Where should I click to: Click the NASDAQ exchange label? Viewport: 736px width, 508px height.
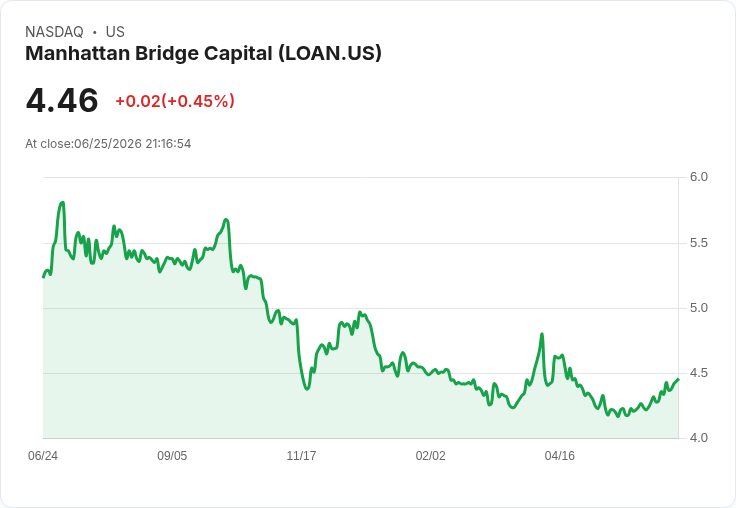click(x=54, y=32)
